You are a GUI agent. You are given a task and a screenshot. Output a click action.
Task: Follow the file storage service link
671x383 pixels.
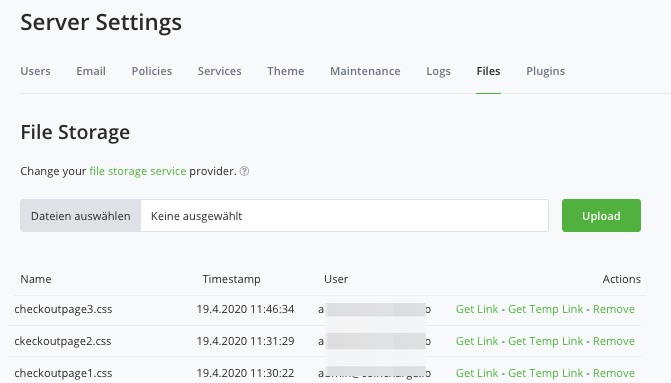(138, 171)
